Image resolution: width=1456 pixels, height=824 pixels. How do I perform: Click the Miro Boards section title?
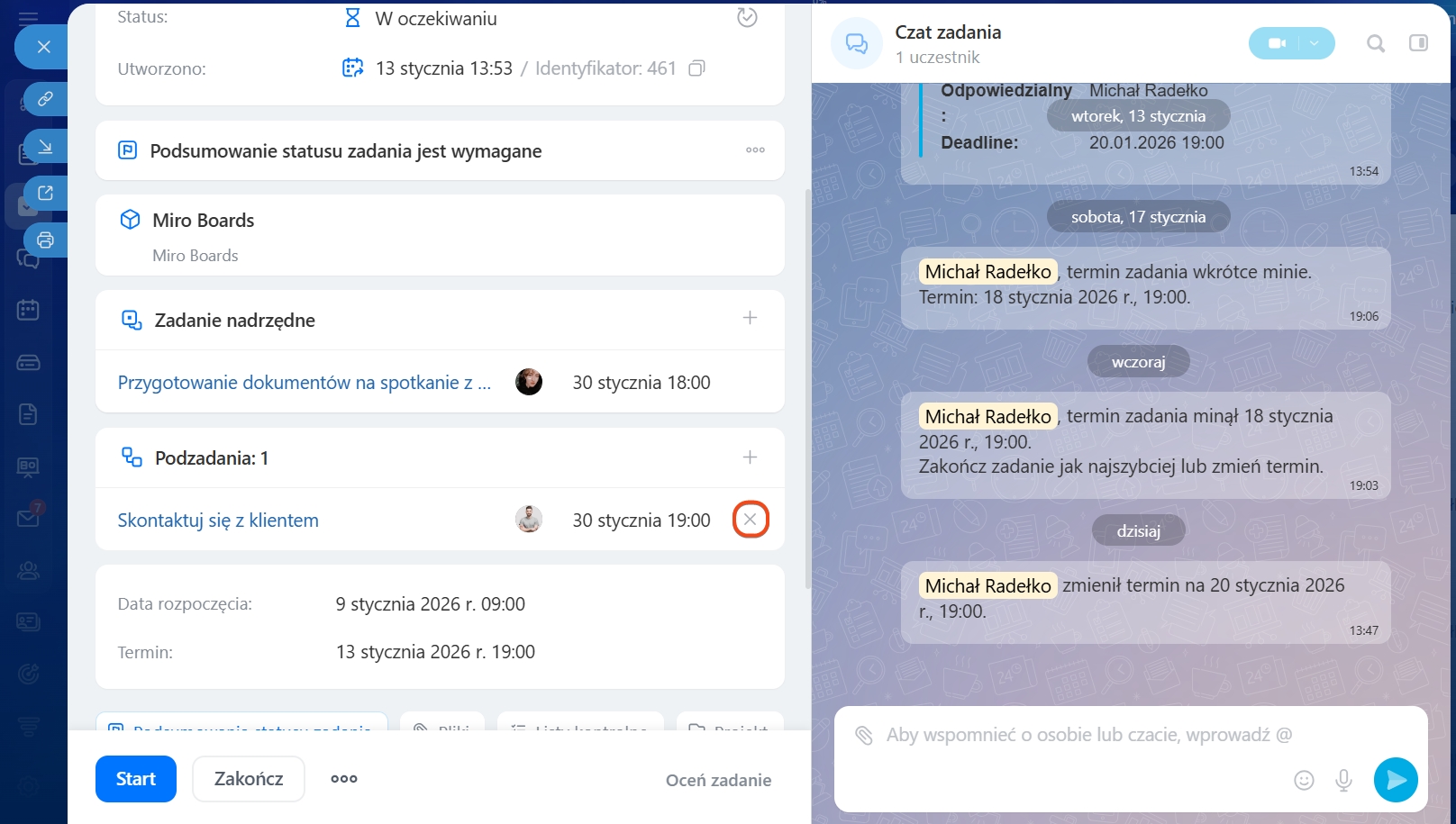pos(204,221)
